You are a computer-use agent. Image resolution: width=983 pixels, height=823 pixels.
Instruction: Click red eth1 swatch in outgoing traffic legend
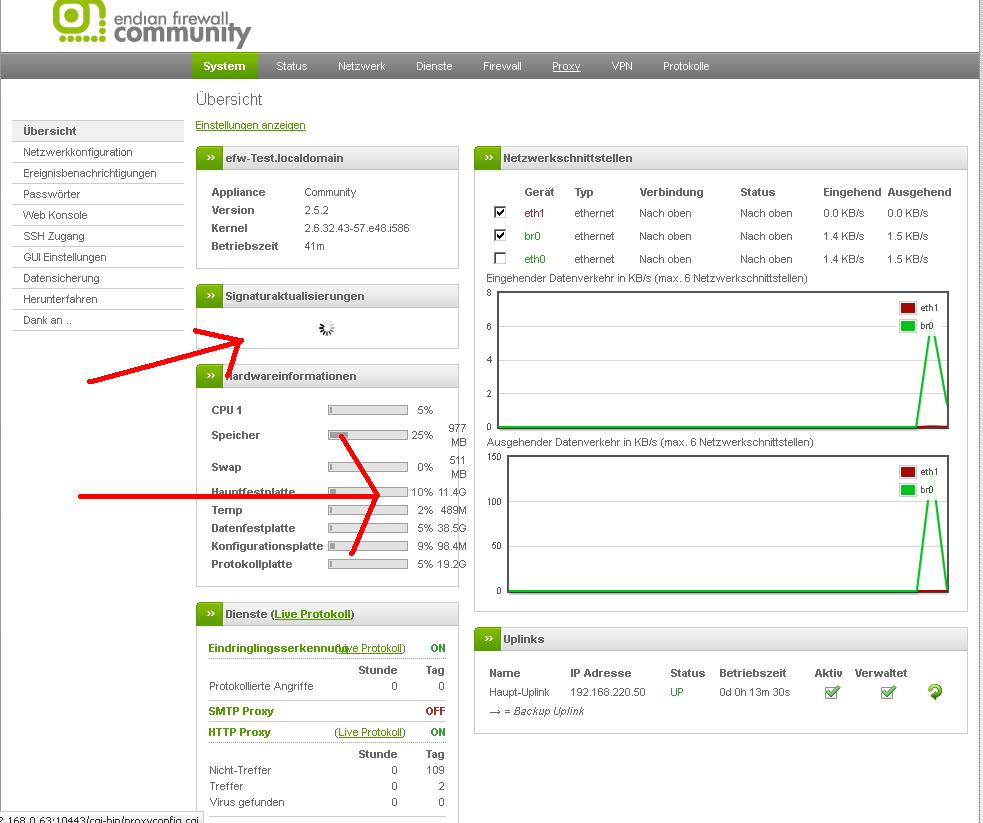[x=908, y=472]
